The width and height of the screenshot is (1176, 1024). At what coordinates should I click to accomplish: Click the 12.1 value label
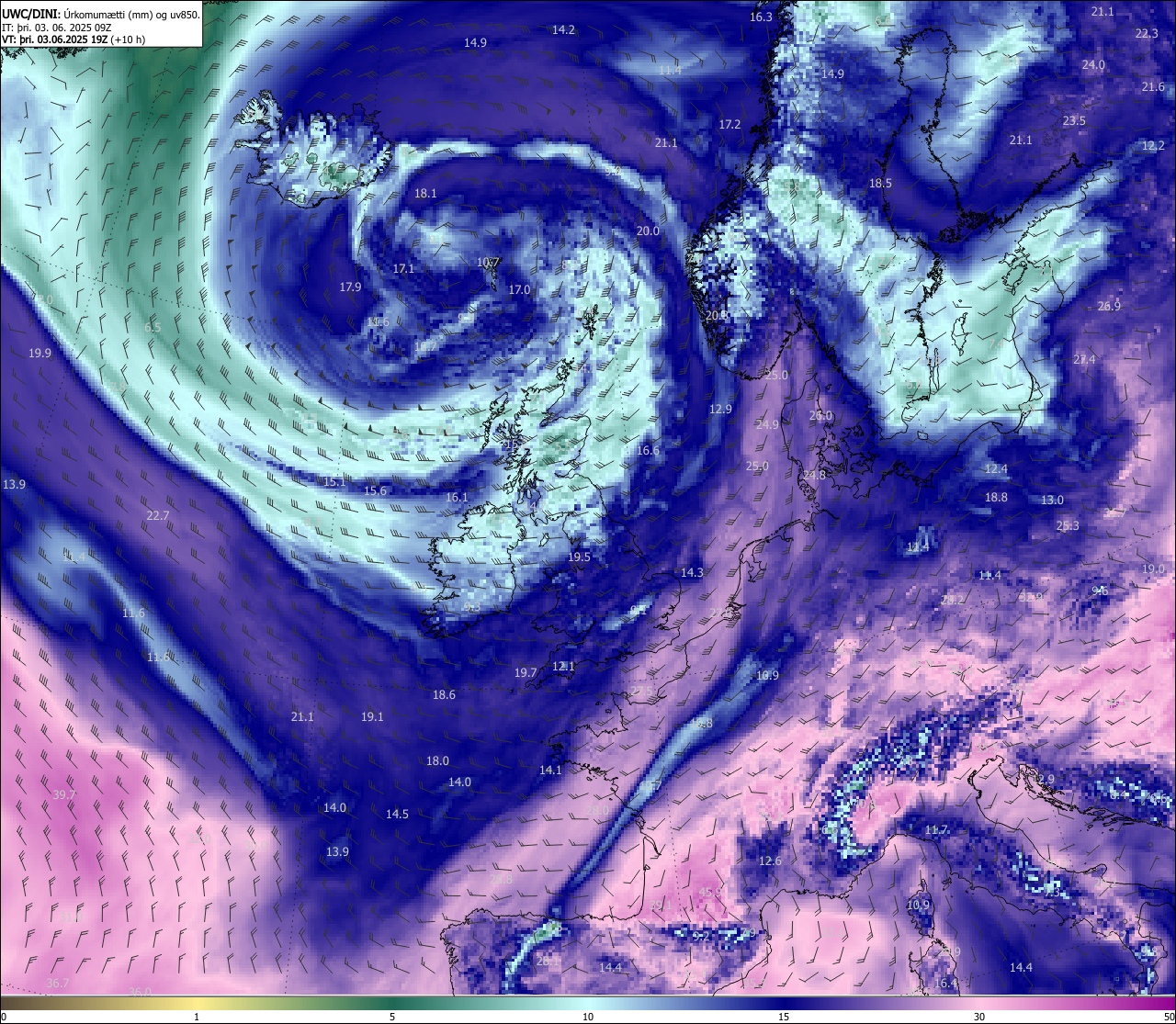pyautogui.click(x=563, y=666)
